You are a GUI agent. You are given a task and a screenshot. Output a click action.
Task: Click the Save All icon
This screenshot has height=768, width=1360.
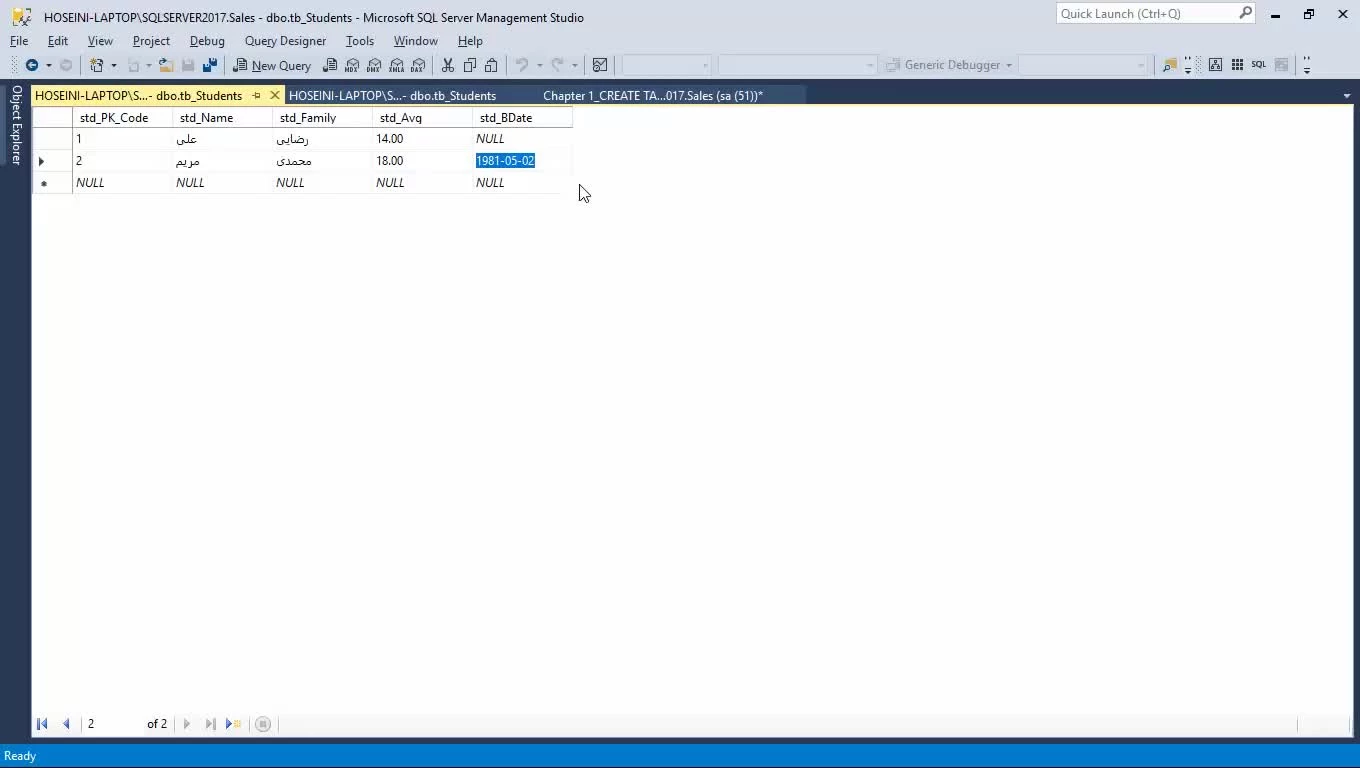pyautogui.click(x=210, y=65)
